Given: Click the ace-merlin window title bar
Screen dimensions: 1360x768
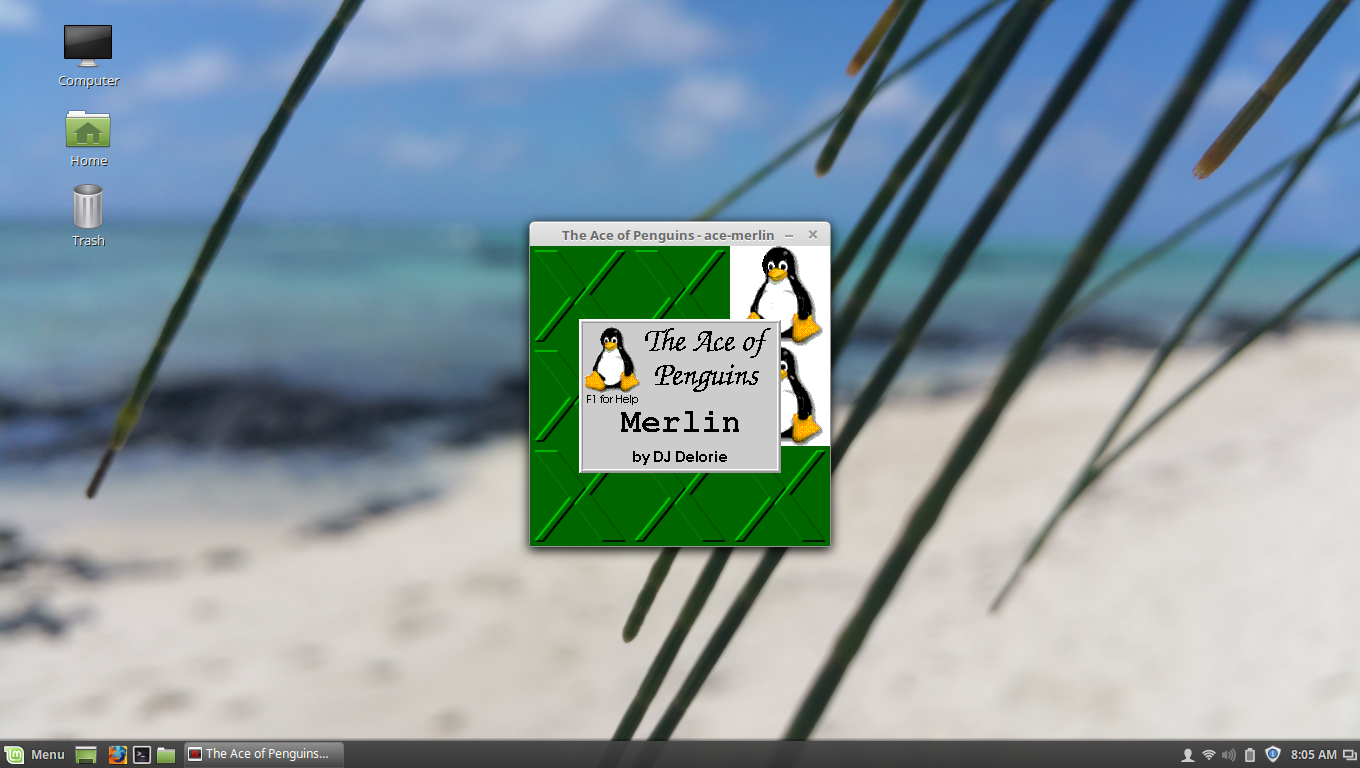Looking at the screenshot, I should coord(668,234).
